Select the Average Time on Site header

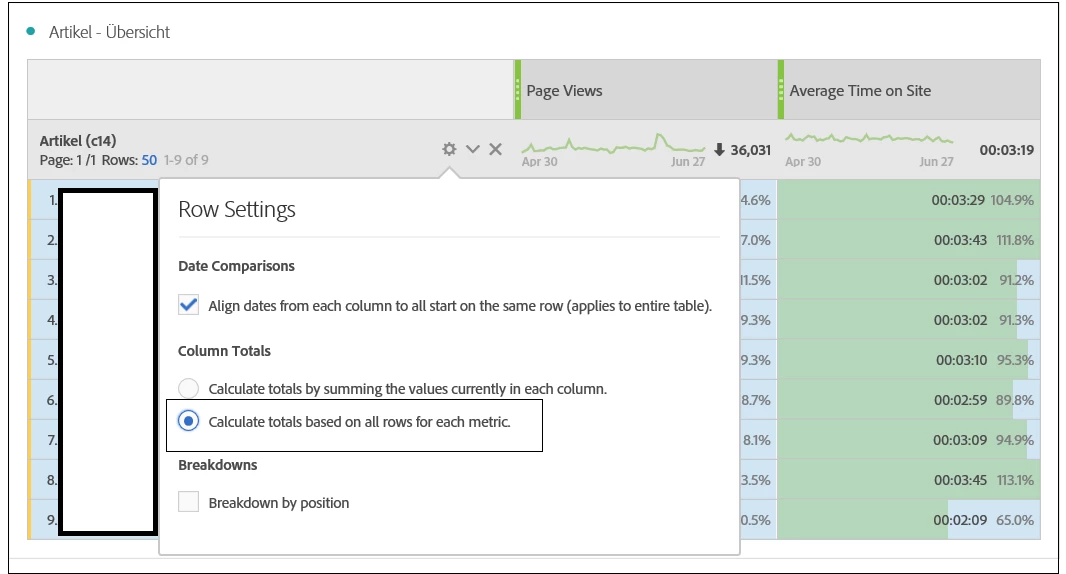pyautogui.click(x=860, y=91)
